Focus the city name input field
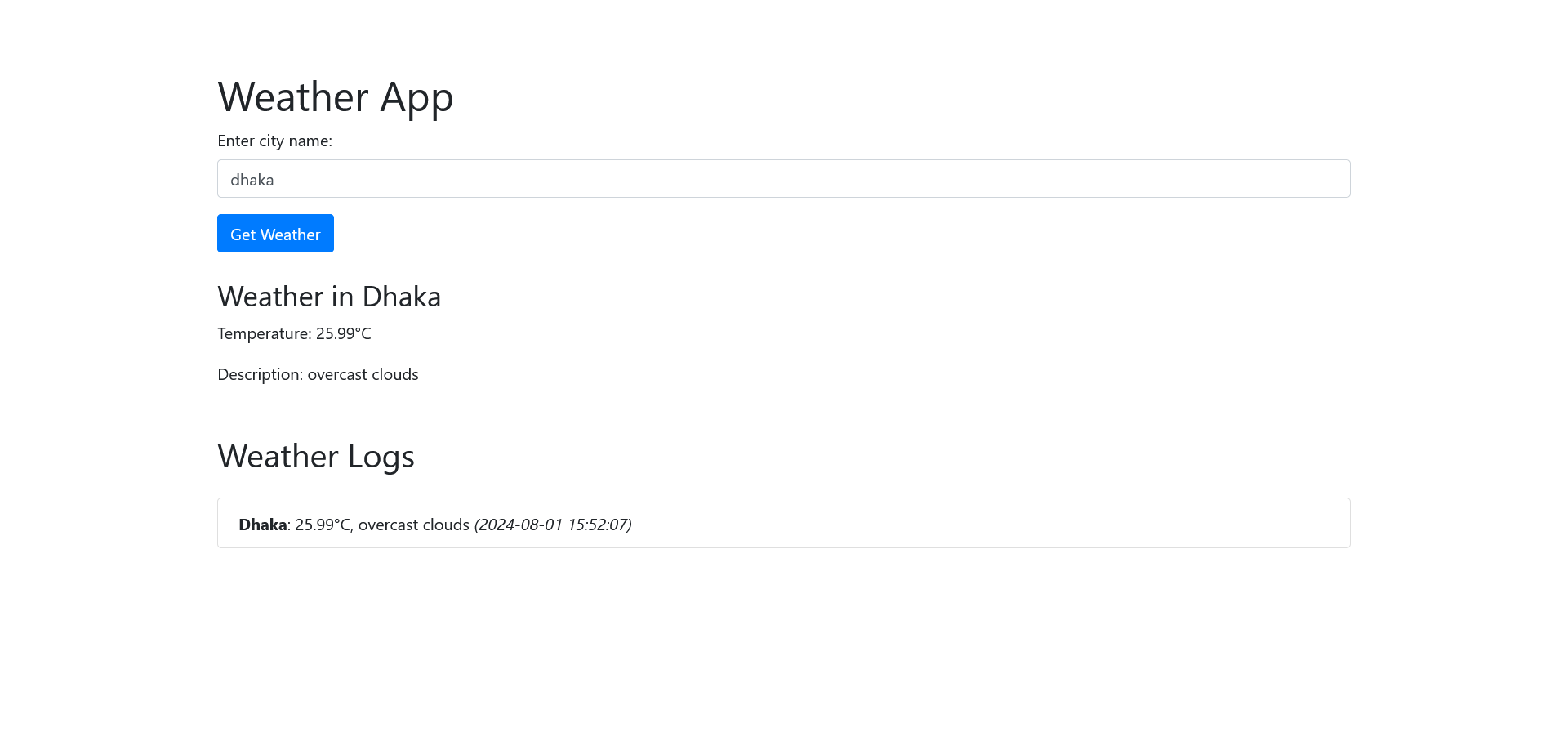 pos(782,179)
